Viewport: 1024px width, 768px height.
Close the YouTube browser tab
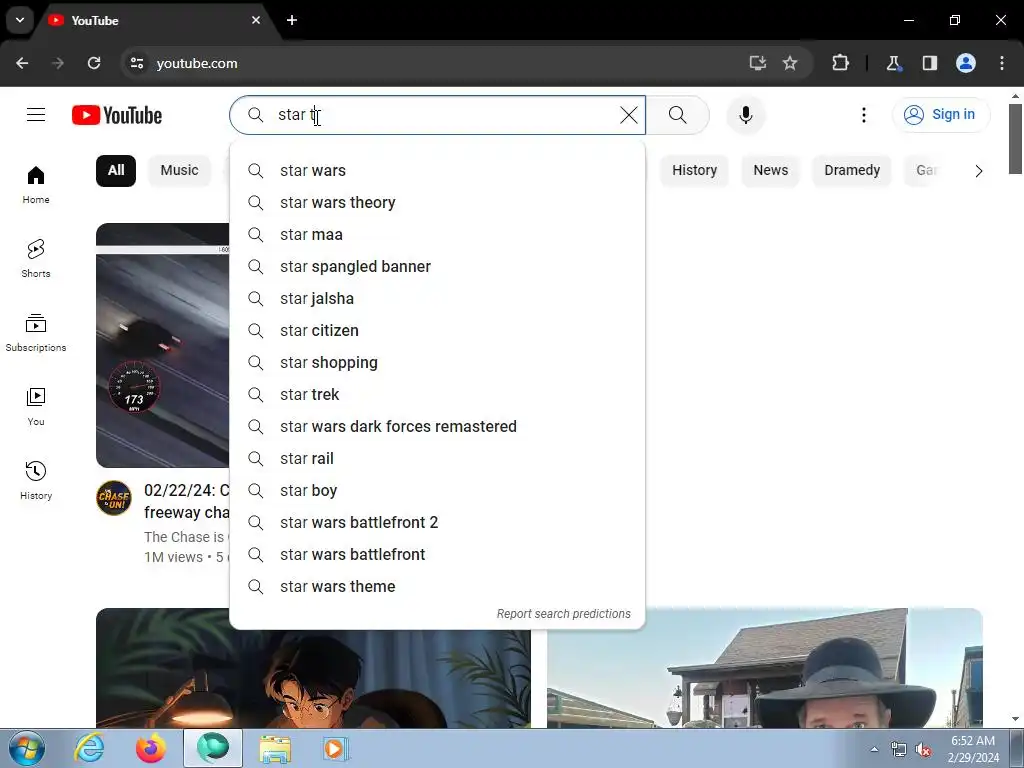click(256, 20)
